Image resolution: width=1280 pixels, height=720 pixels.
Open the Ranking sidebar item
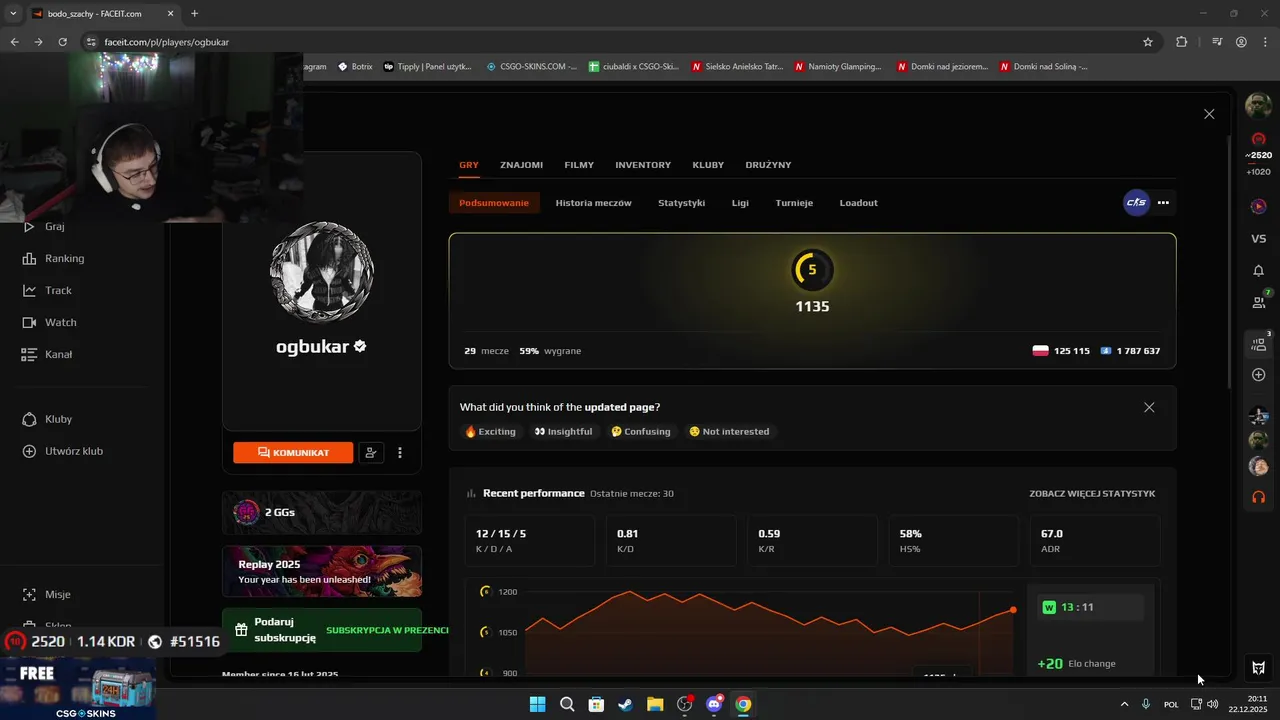53,258
